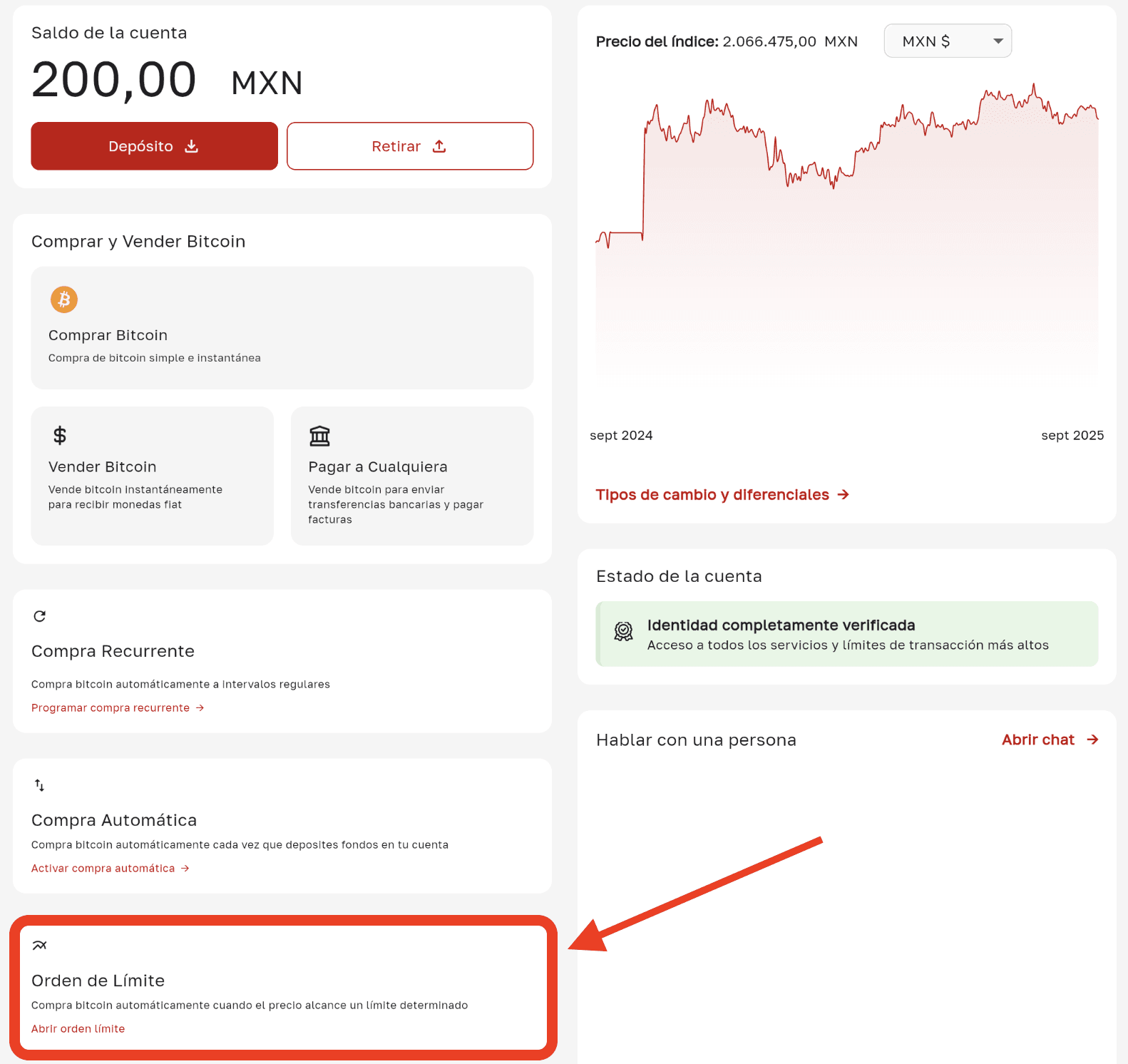This screenshot has height=1064, width=1128.
Task: Click the orange Bitcoin logo icon
Action: [x=63, y=300]
